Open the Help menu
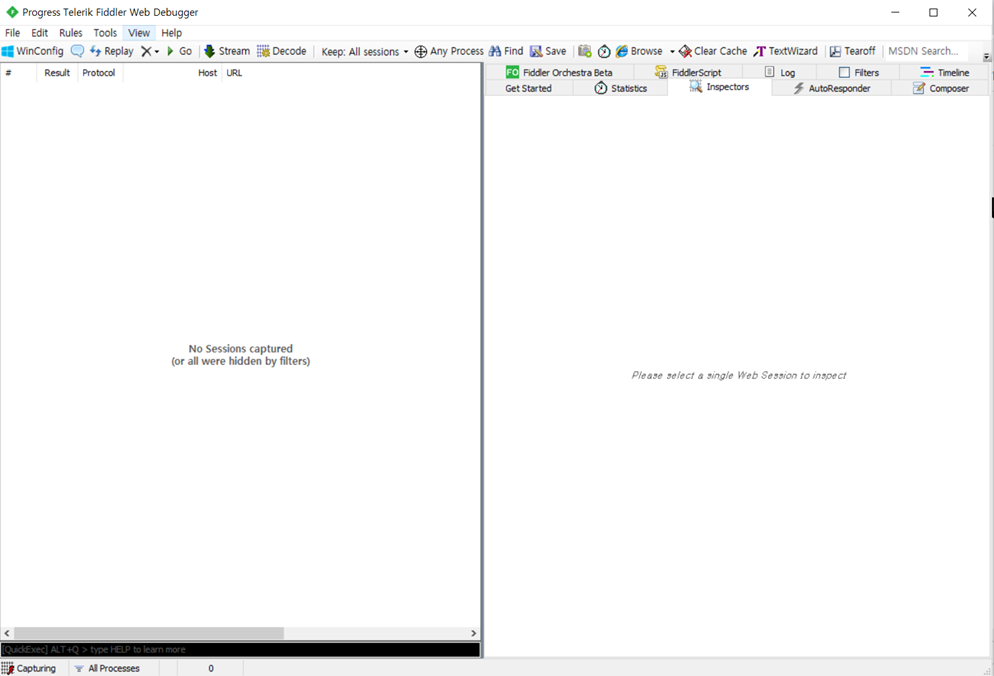 point(171,33)
